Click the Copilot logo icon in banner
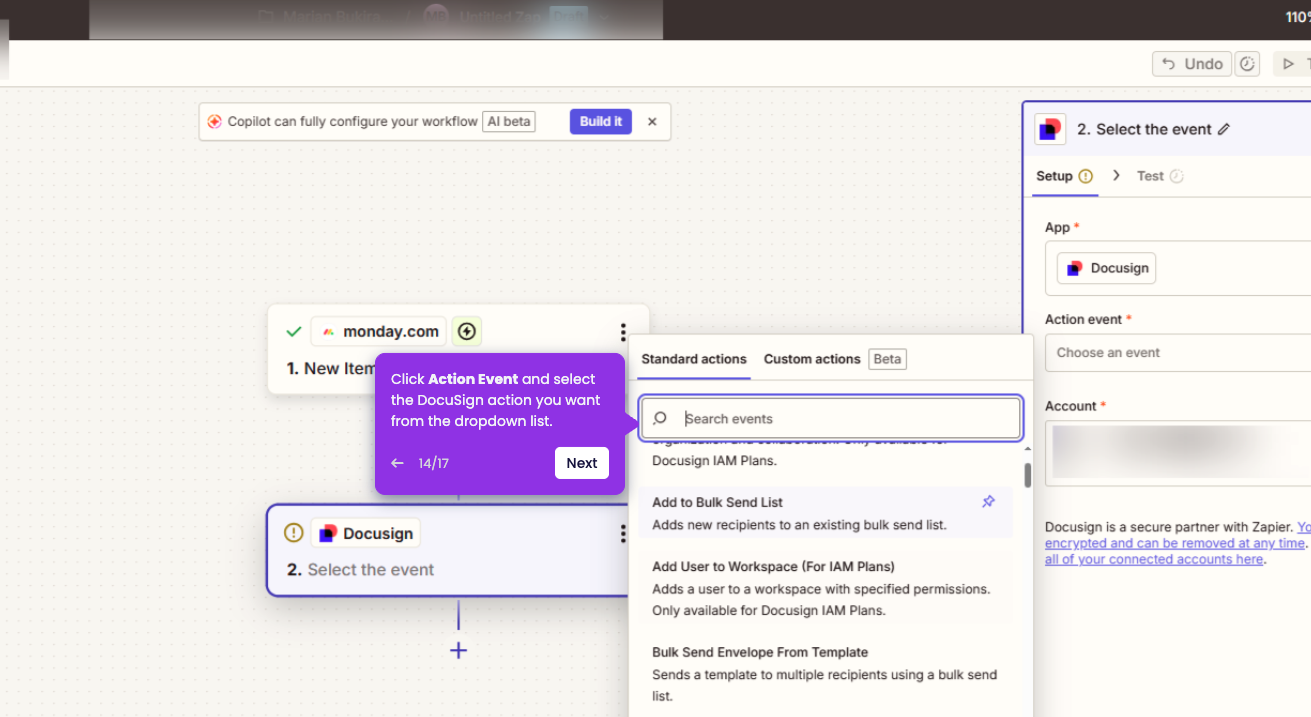1311x717 pixels. point(214,122)
